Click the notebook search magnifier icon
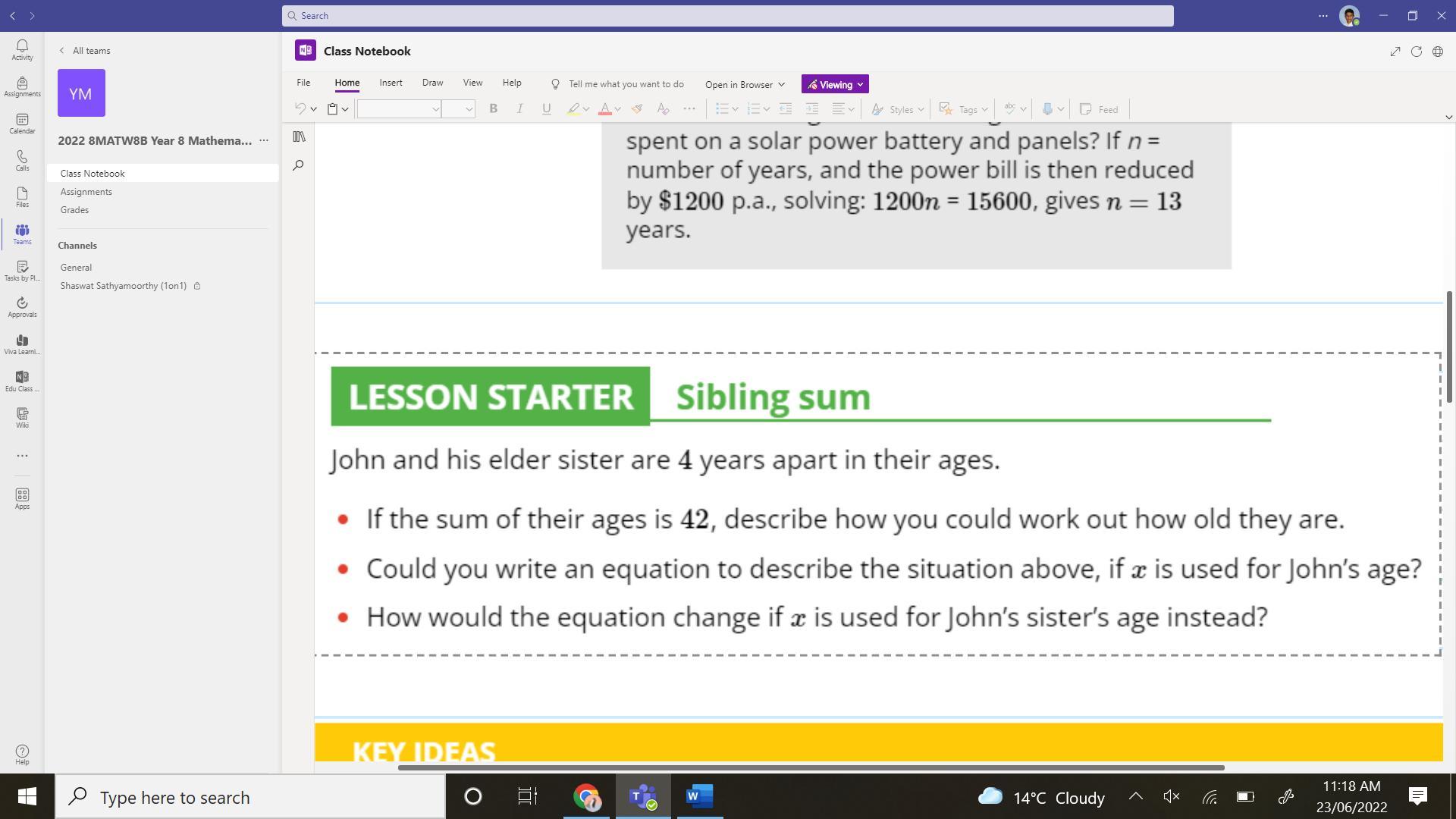Screen dimensions: 1456x819 click(299, 165)
